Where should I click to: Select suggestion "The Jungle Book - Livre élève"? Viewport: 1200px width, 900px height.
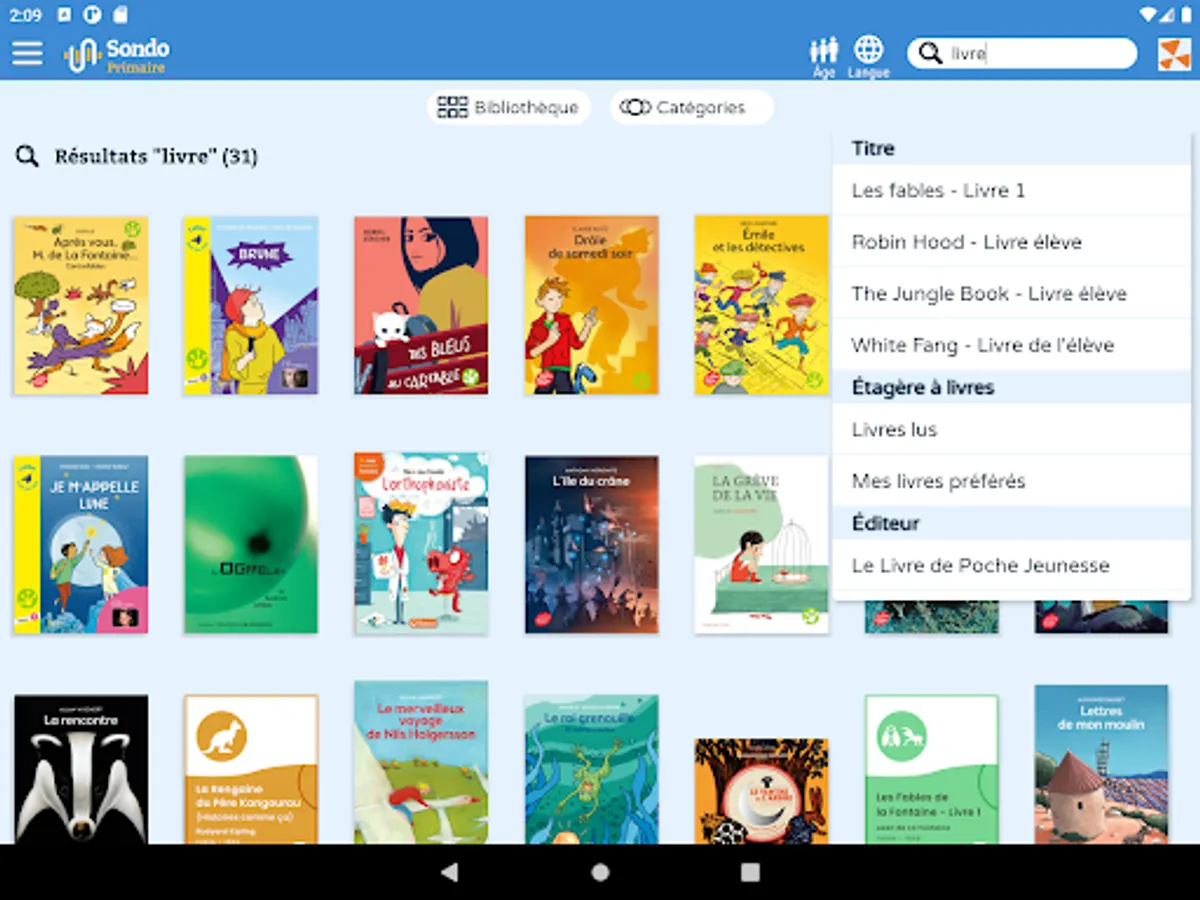click(1011, 293)
